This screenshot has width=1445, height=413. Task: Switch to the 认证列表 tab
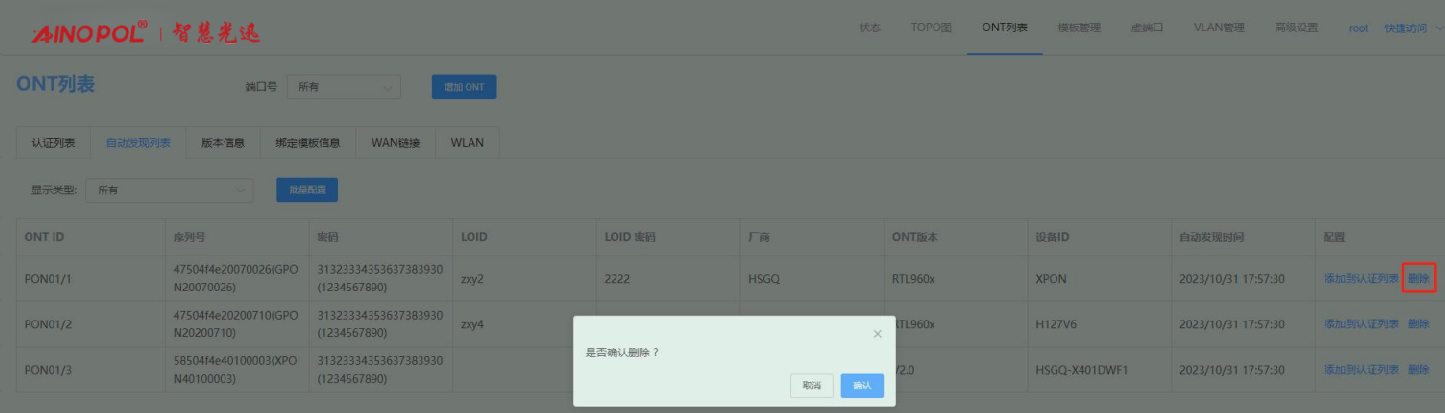click(53, 143)
